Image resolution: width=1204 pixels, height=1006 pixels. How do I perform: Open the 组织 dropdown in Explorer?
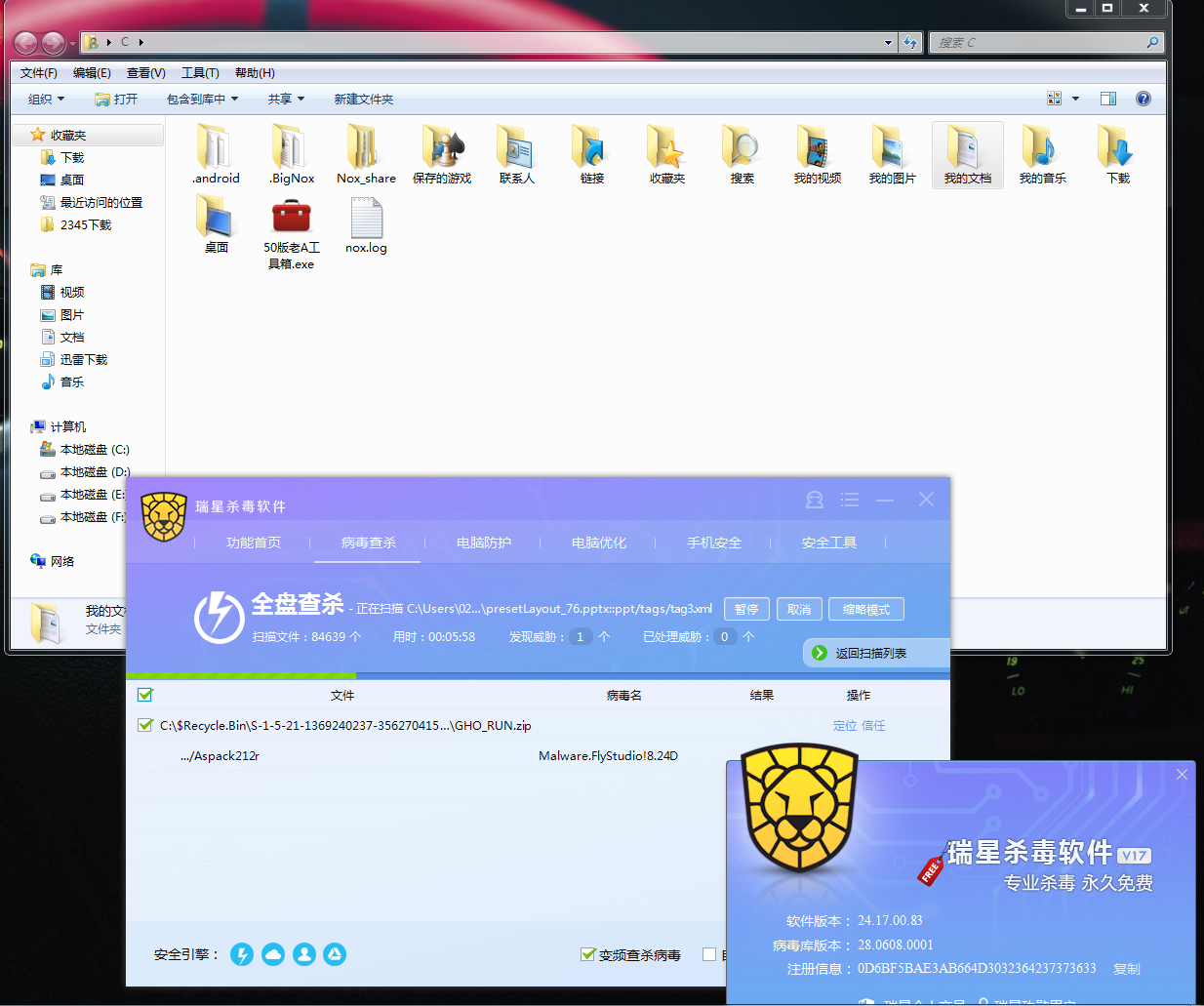point(46,99)
